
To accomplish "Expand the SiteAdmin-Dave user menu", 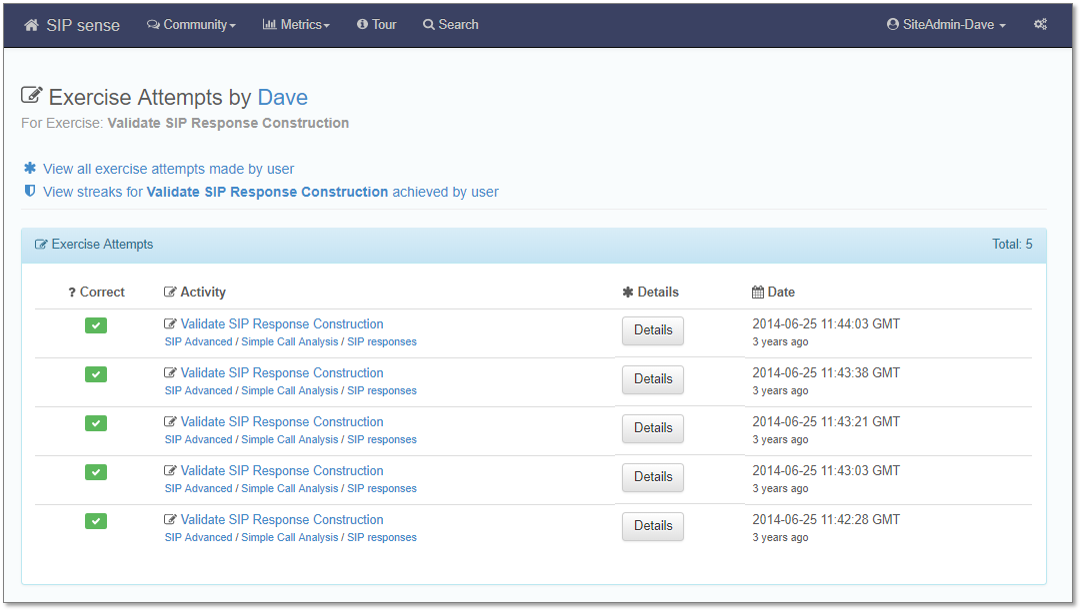I will click(946, 25).
